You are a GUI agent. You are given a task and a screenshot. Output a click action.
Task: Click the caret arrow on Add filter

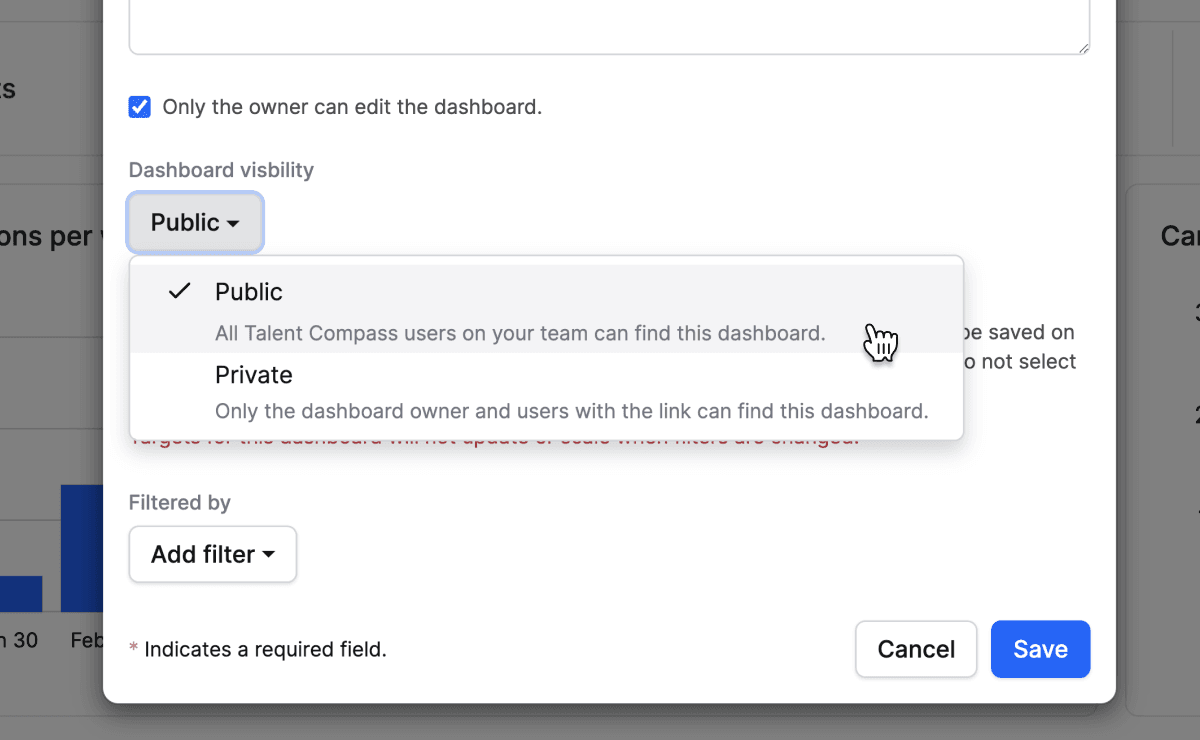[x=268, y=555]
